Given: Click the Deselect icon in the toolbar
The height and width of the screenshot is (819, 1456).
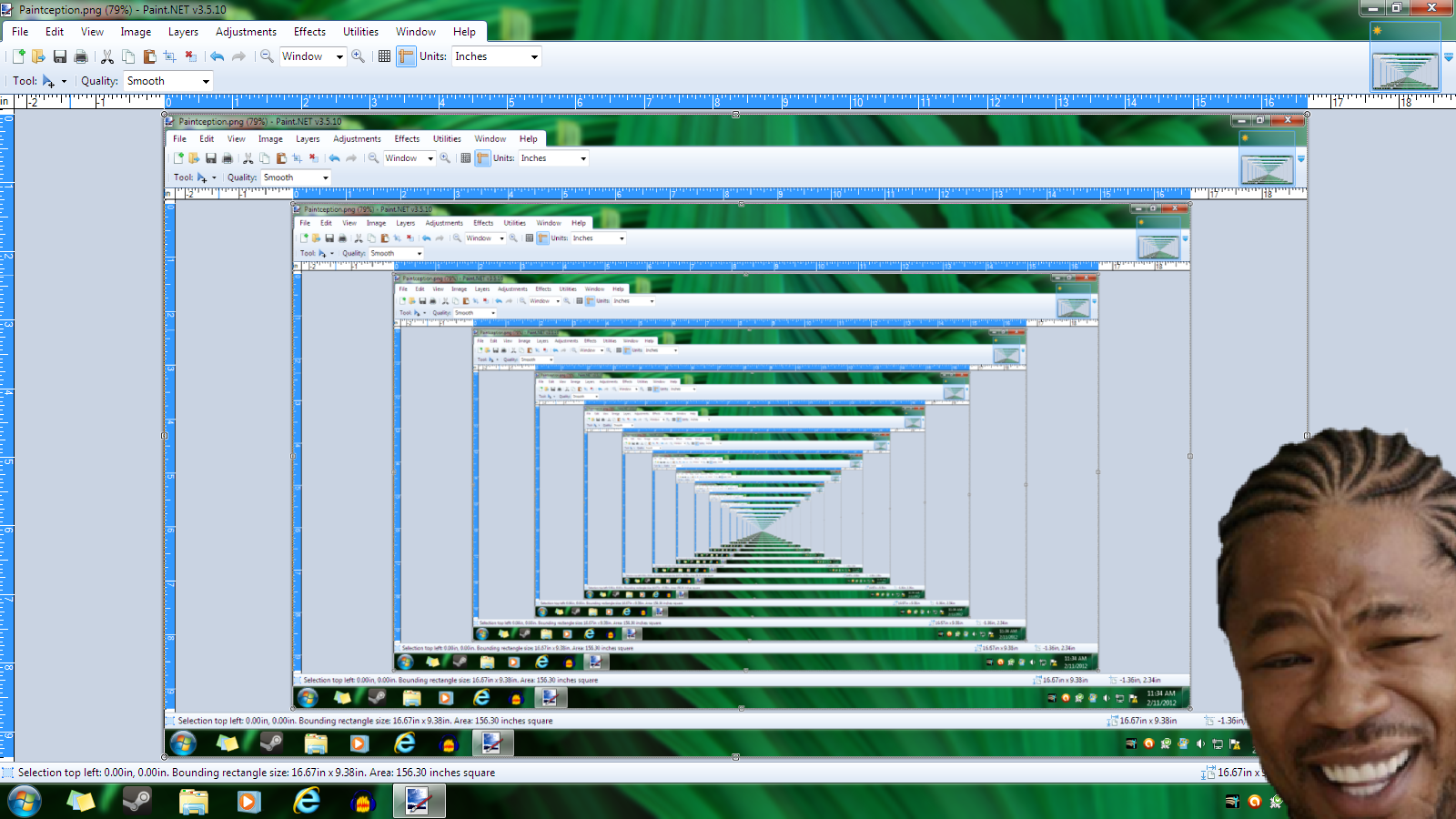Looking at the screenshot, I should click(x=191, y=56).
